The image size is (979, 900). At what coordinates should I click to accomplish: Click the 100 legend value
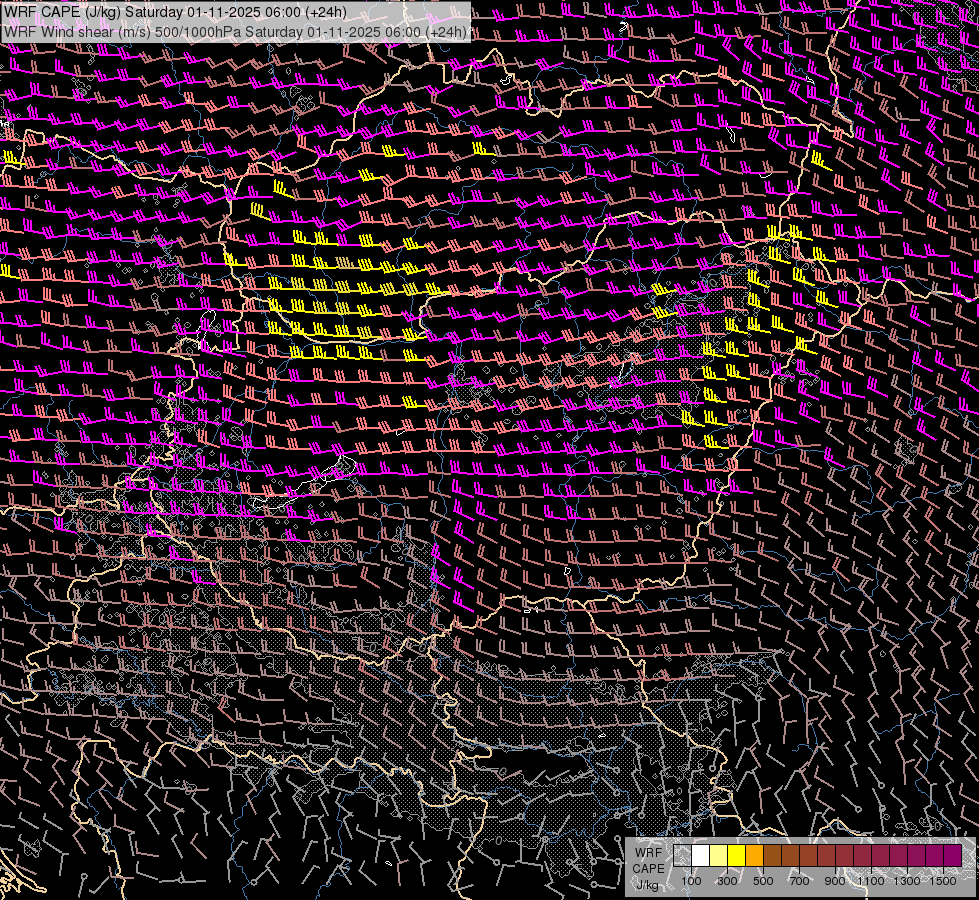[691, 881]
